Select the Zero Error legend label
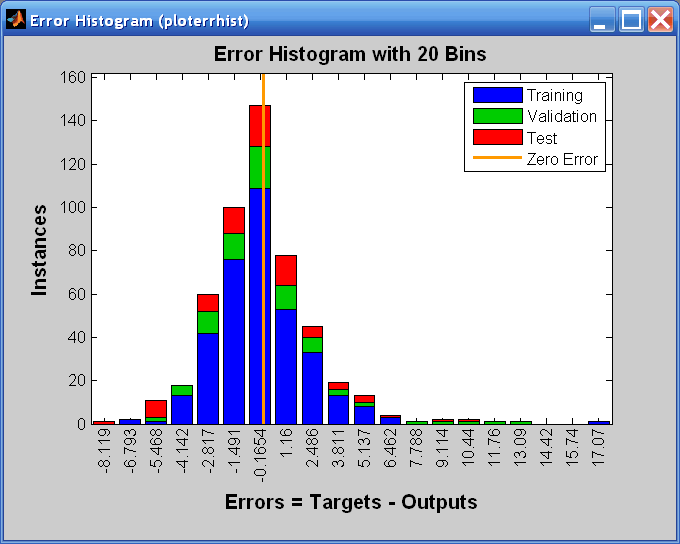680x544 pixels. (562, 159)
